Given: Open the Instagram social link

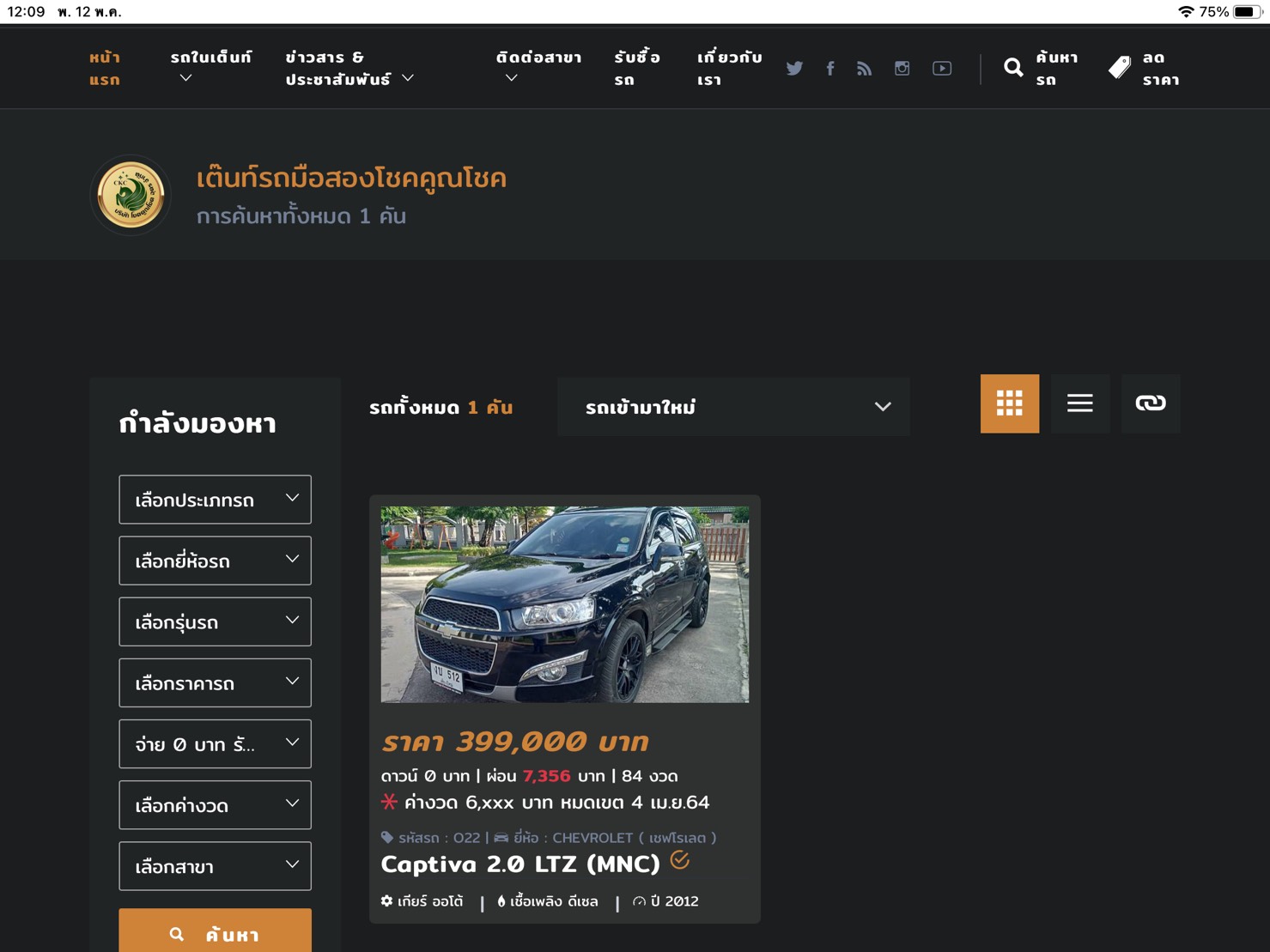Looking at the screenshot, I should click(902, 68).
